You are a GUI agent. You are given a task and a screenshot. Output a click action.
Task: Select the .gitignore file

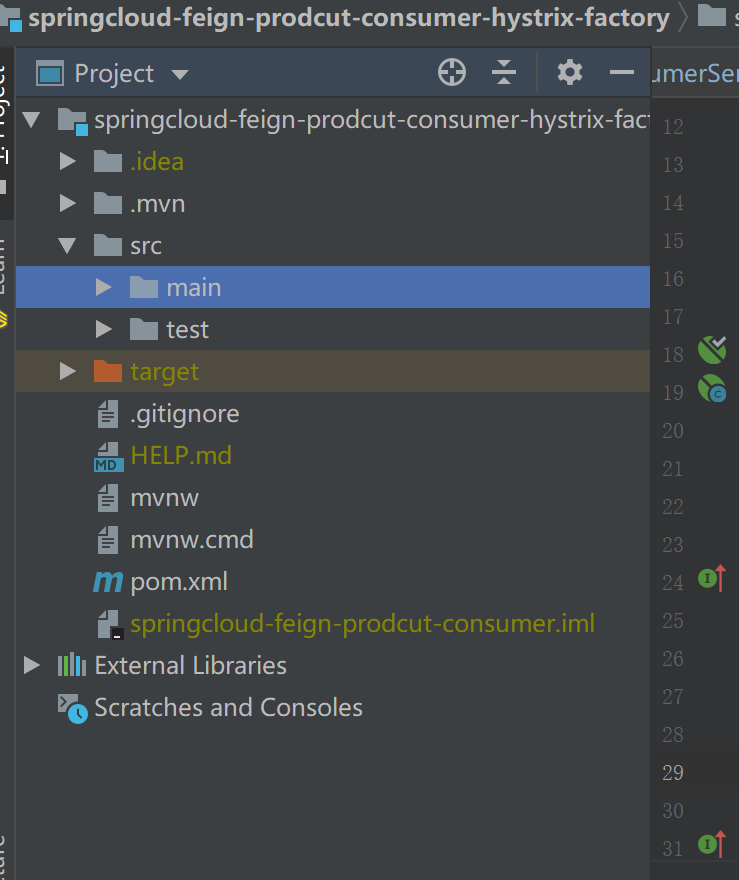184,414
